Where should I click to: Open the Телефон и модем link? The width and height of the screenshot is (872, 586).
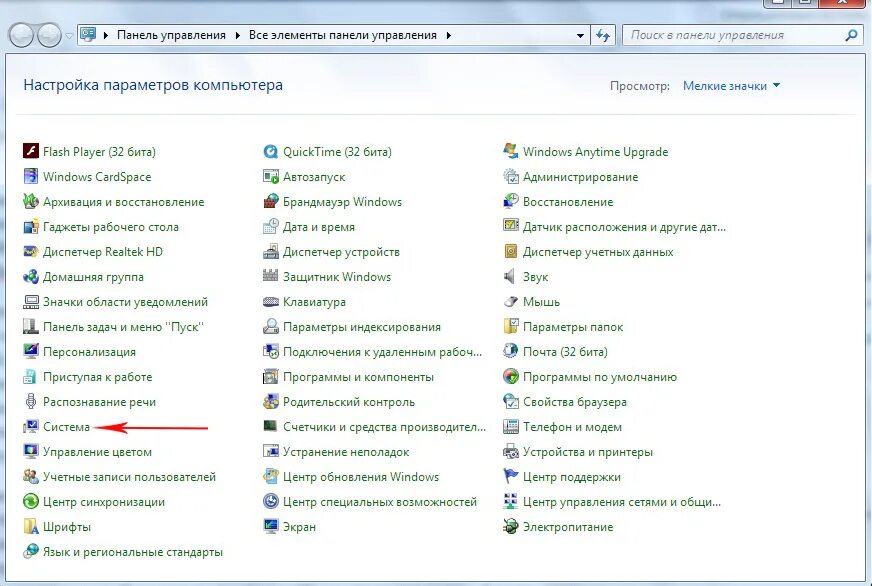(x=572, y=427)
